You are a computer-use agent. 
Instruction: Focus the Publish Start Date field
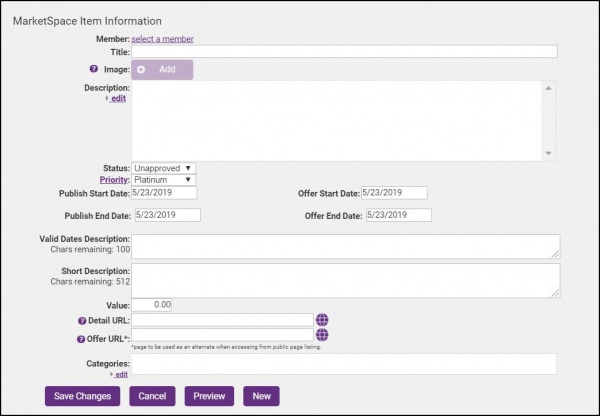tap(164, 193)
